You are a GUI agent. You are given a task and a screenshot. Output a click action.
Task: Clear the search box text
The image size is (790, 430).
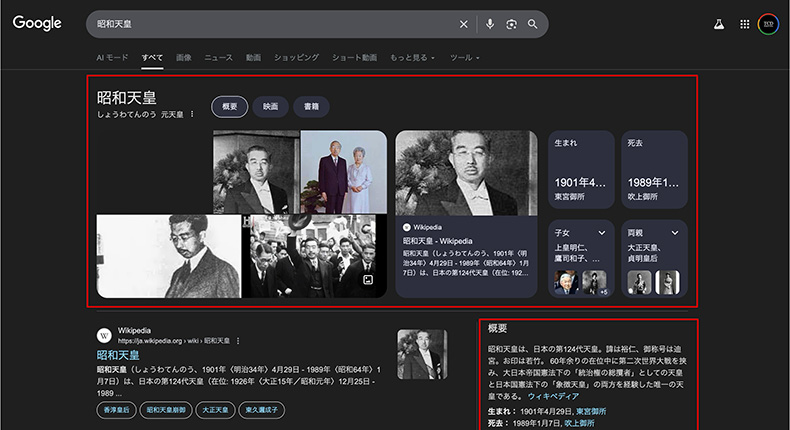click(x=463, y=24)
